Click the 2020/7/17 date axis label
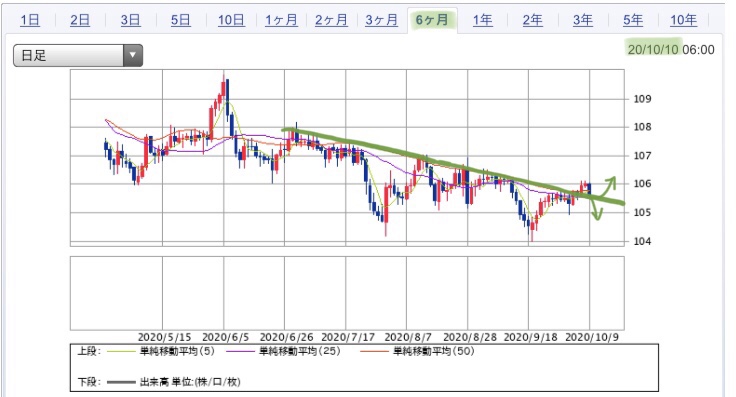This screenshot has width=736, height=397. pyautogui.click(x=348, y=337)
